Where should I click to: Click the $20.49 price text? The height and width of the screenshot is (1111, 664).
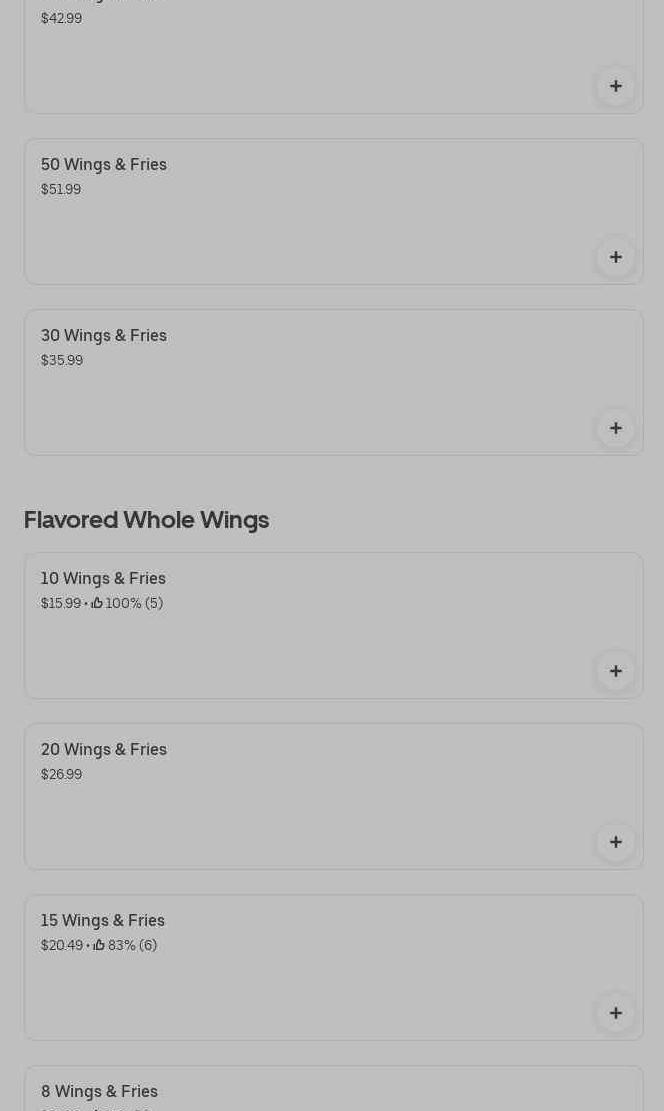(62, 944)
